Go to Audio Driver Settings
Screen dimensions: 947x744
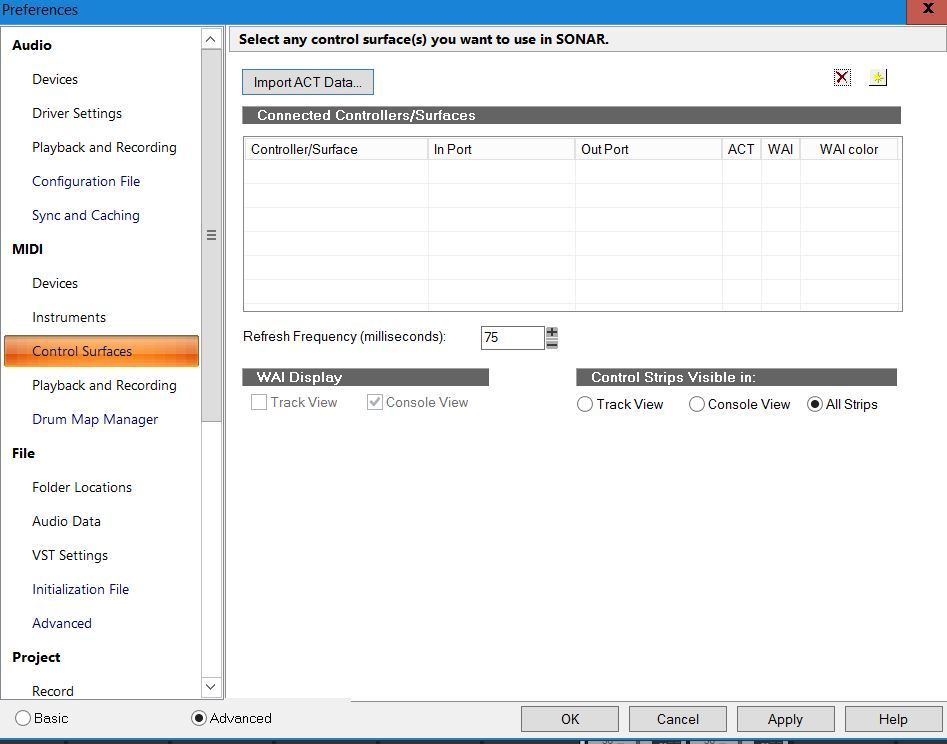tap(77, 113)
